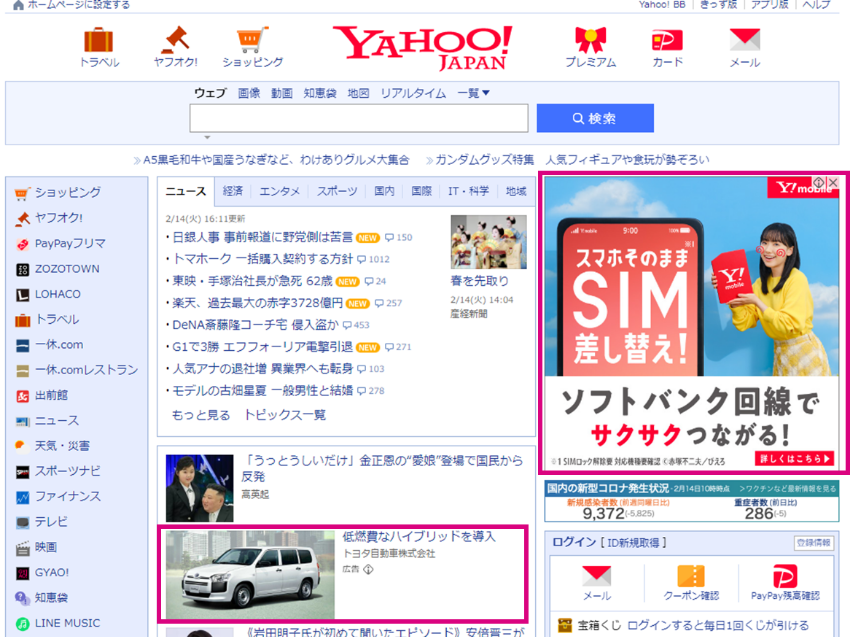Screen dimensions: 850x637
Task: Switch to the 国際 news tab
Action: (x=421, y=191)
